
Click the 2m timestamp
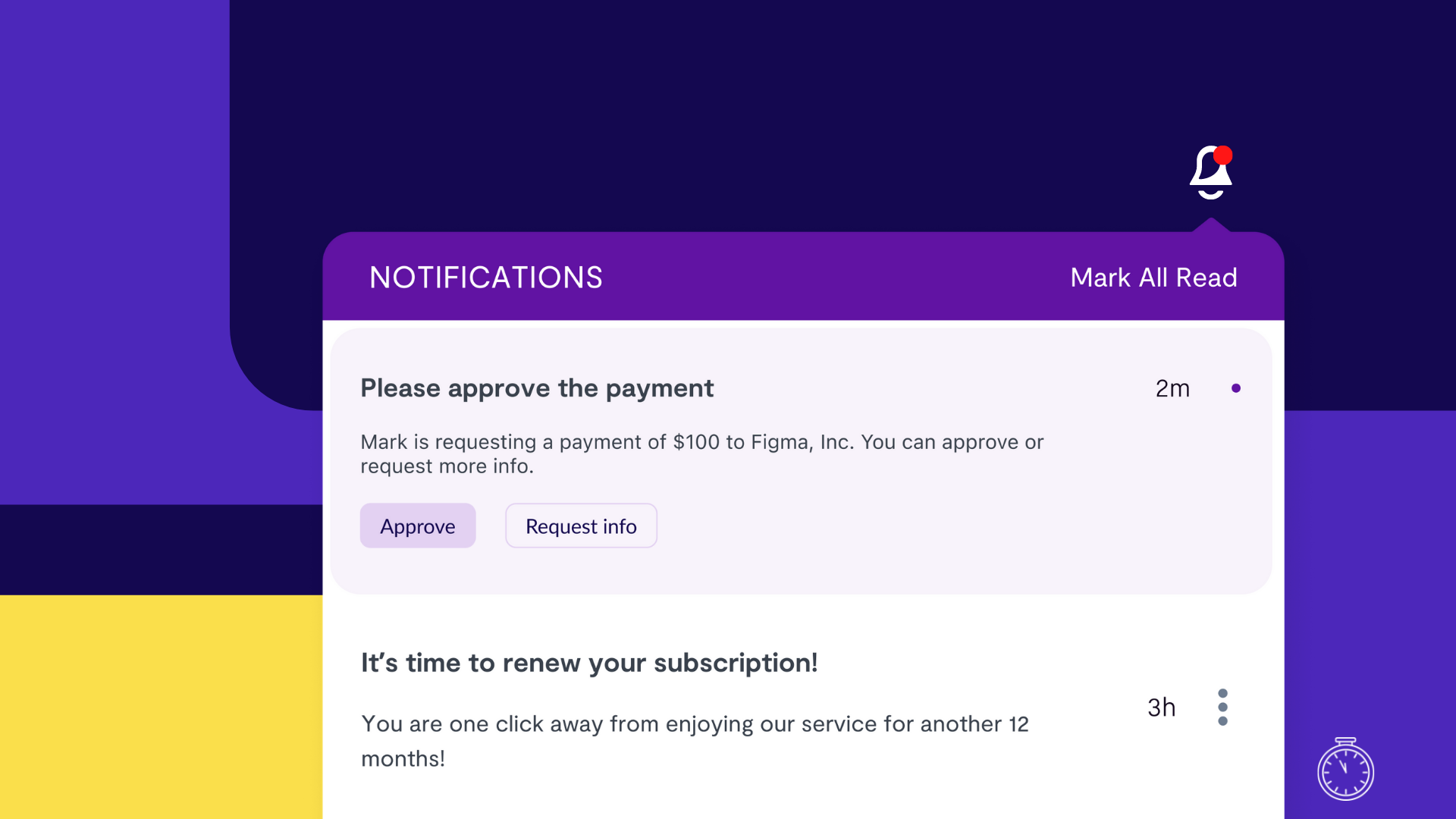1172,388
